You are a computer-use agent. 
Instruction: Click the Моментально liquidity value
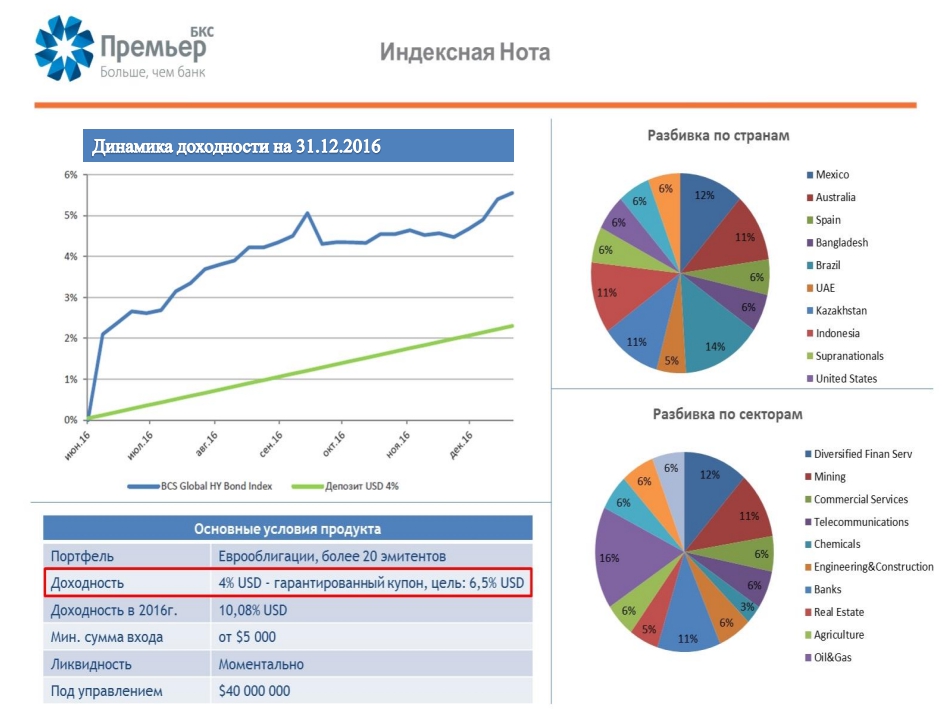[x=261, y=664]
